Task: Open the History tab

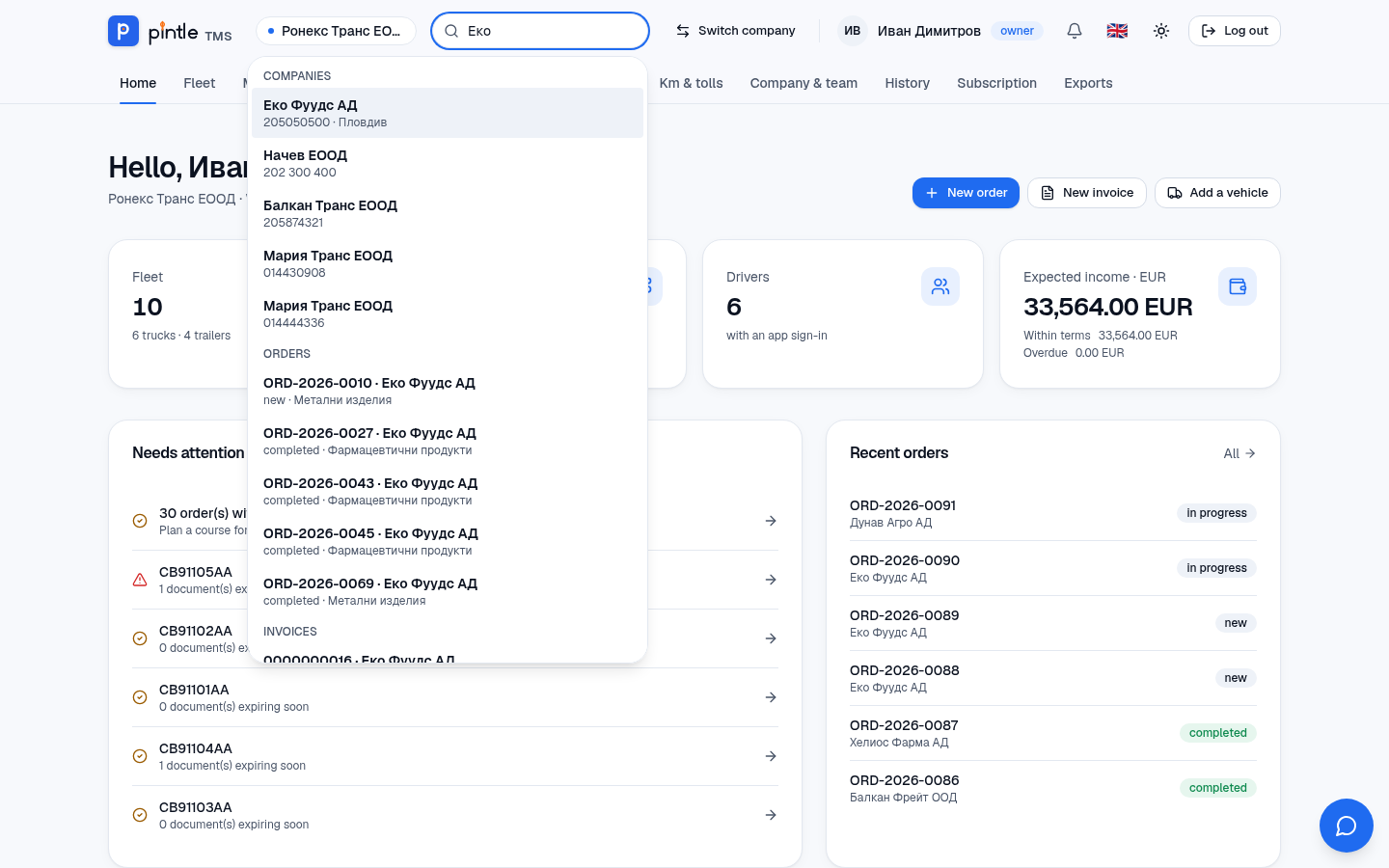Action: [x=908, y=83]
